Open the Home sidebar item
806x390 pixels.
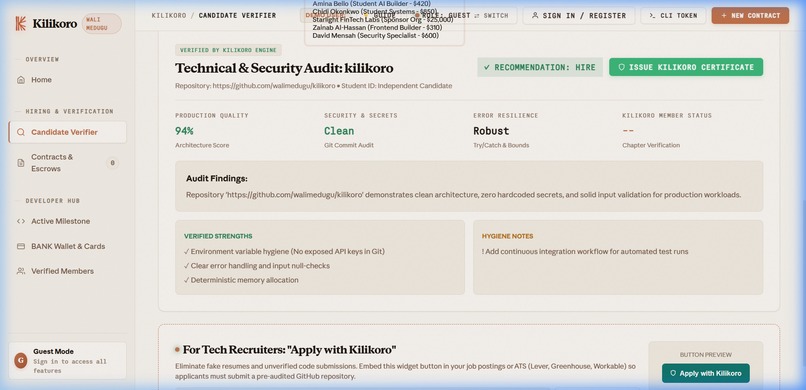pos(67,80)
